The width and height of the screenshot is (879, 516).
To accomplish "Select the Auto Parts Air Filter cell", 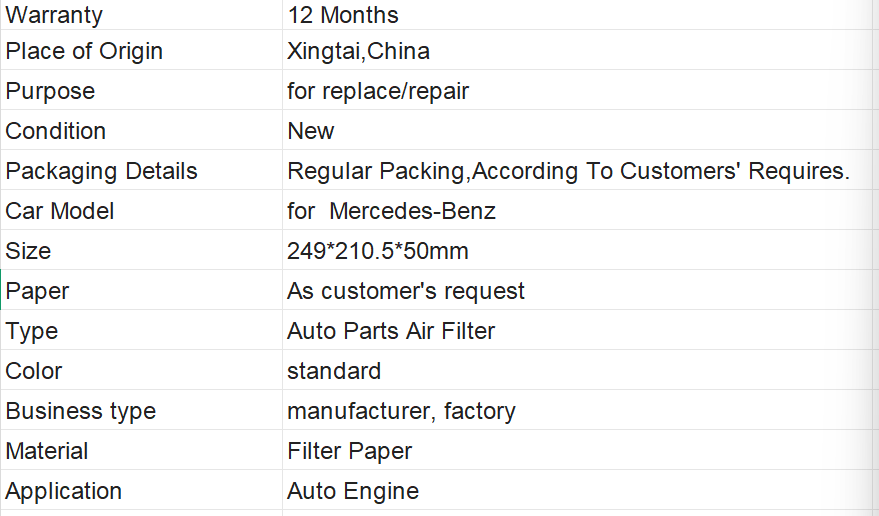I will pyautogui.click(x=577, y=330).
